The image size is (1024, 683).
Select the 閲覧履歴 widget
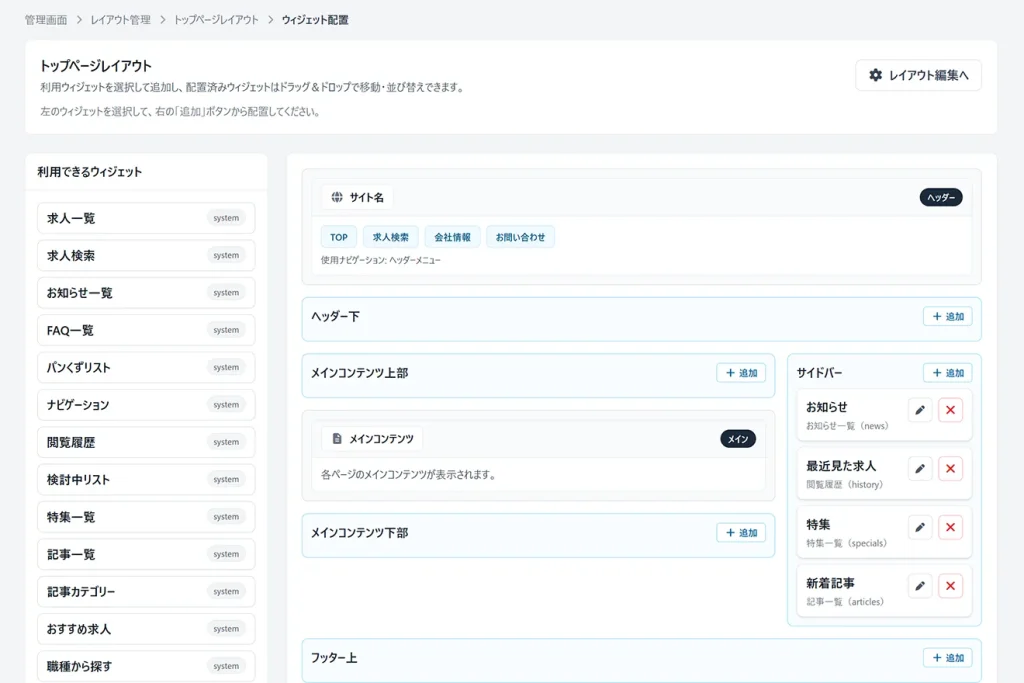click(x=146, y=442)
